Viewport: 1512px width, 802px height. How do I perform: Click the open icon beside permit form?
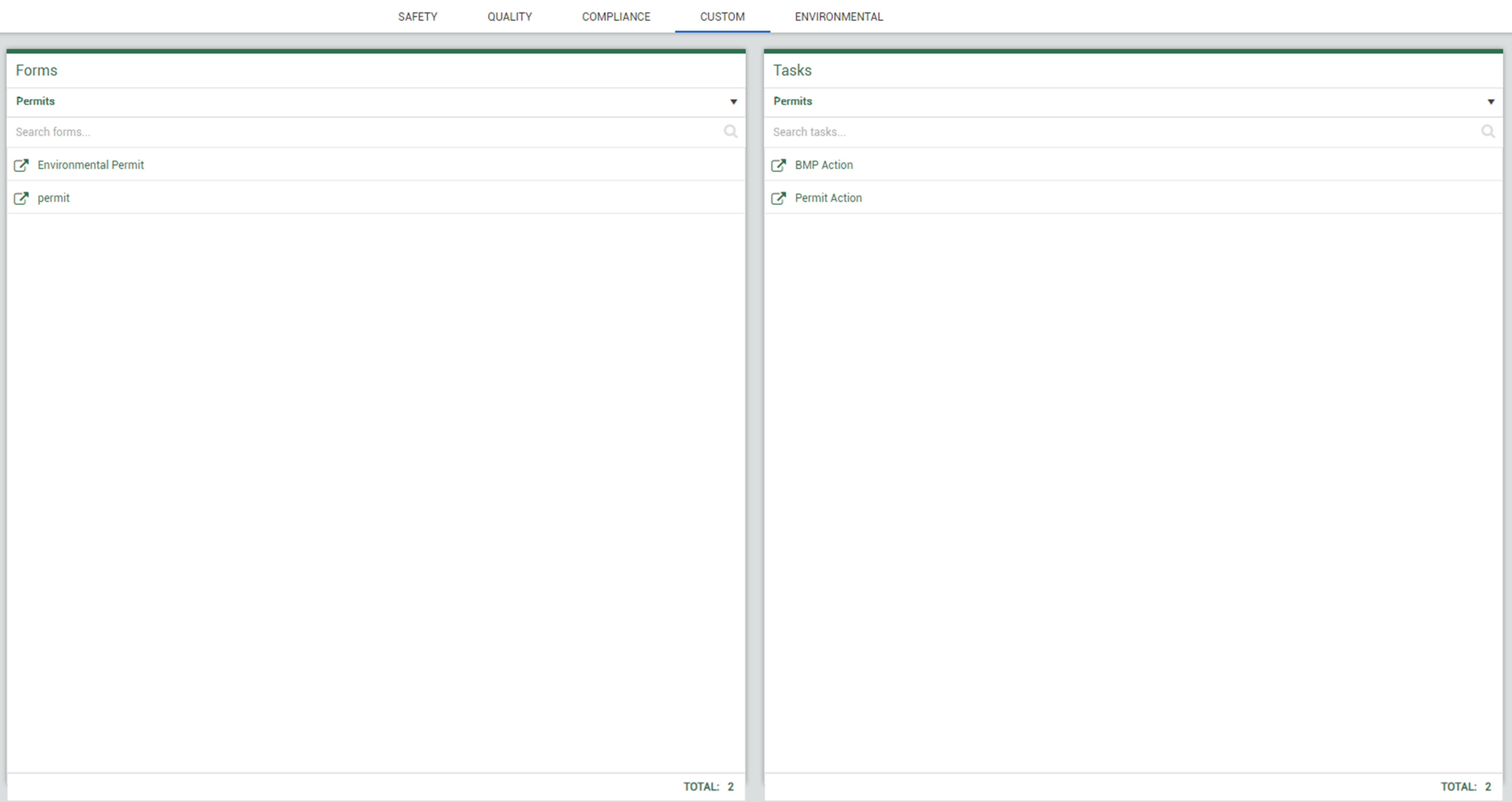[x=21, y=198]
